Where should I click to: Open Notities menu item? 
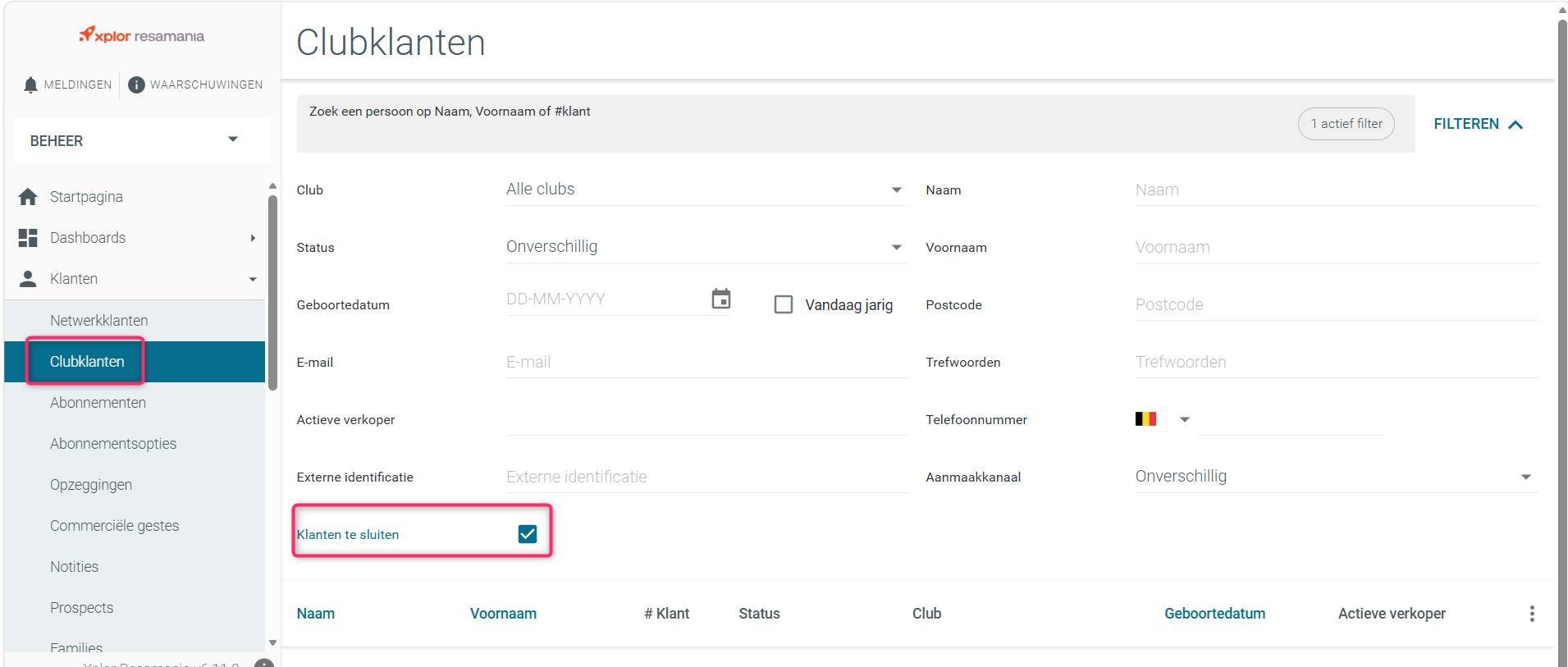[x=74, y=567]
